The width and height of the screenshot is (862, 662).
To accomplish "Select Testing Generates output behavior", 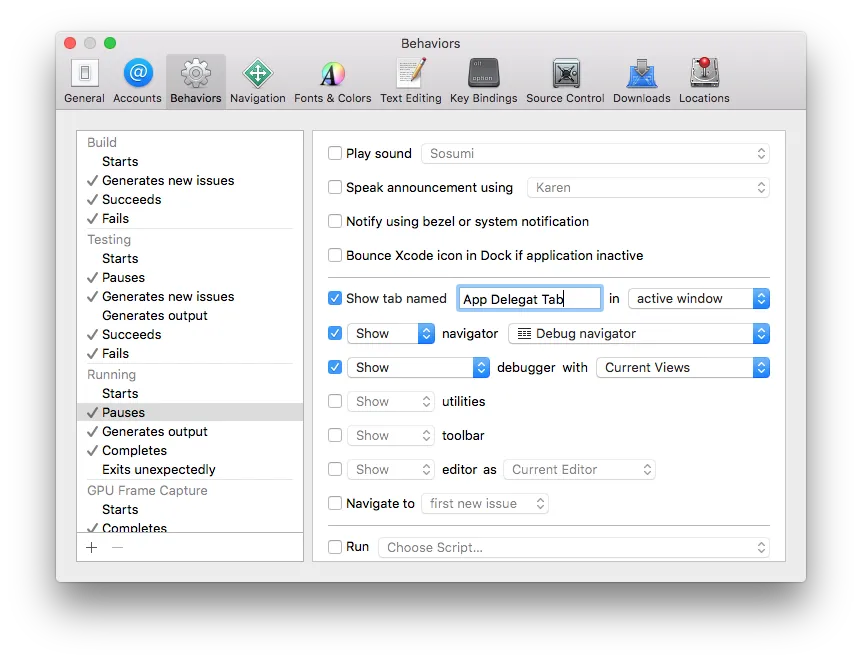I will pyautogui.click(x=190, y=316).
